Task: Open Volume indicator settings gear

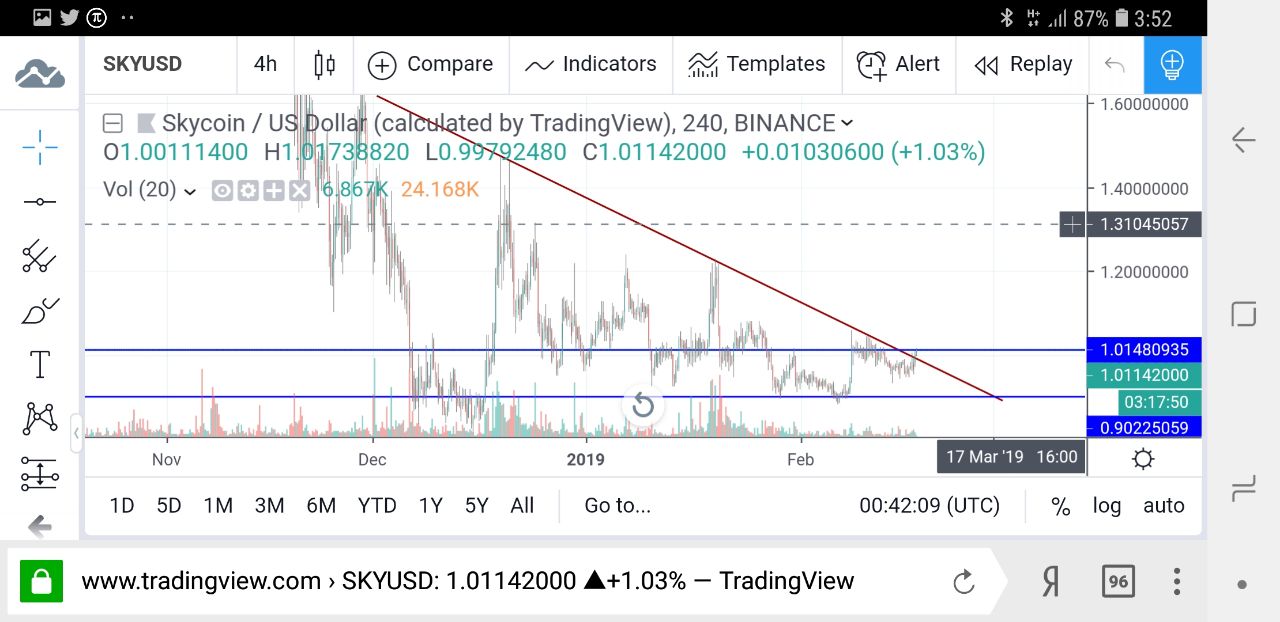Action: 247,190
